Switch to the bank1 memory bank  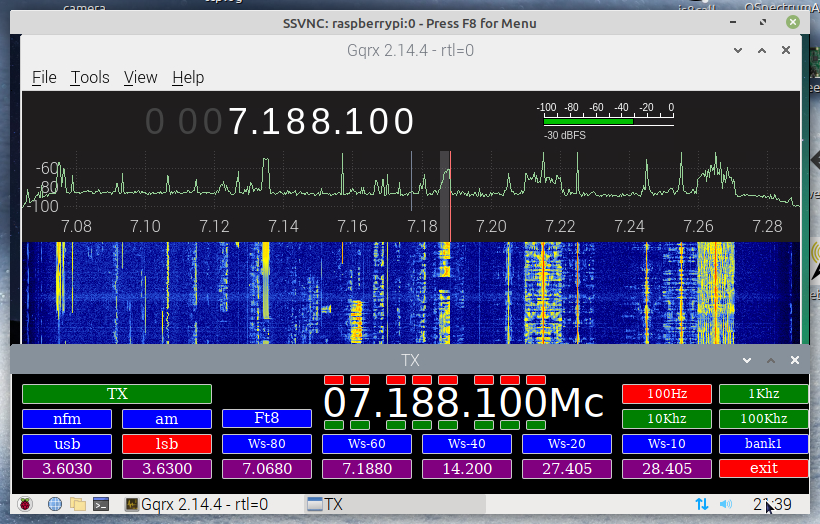[764, 444]
